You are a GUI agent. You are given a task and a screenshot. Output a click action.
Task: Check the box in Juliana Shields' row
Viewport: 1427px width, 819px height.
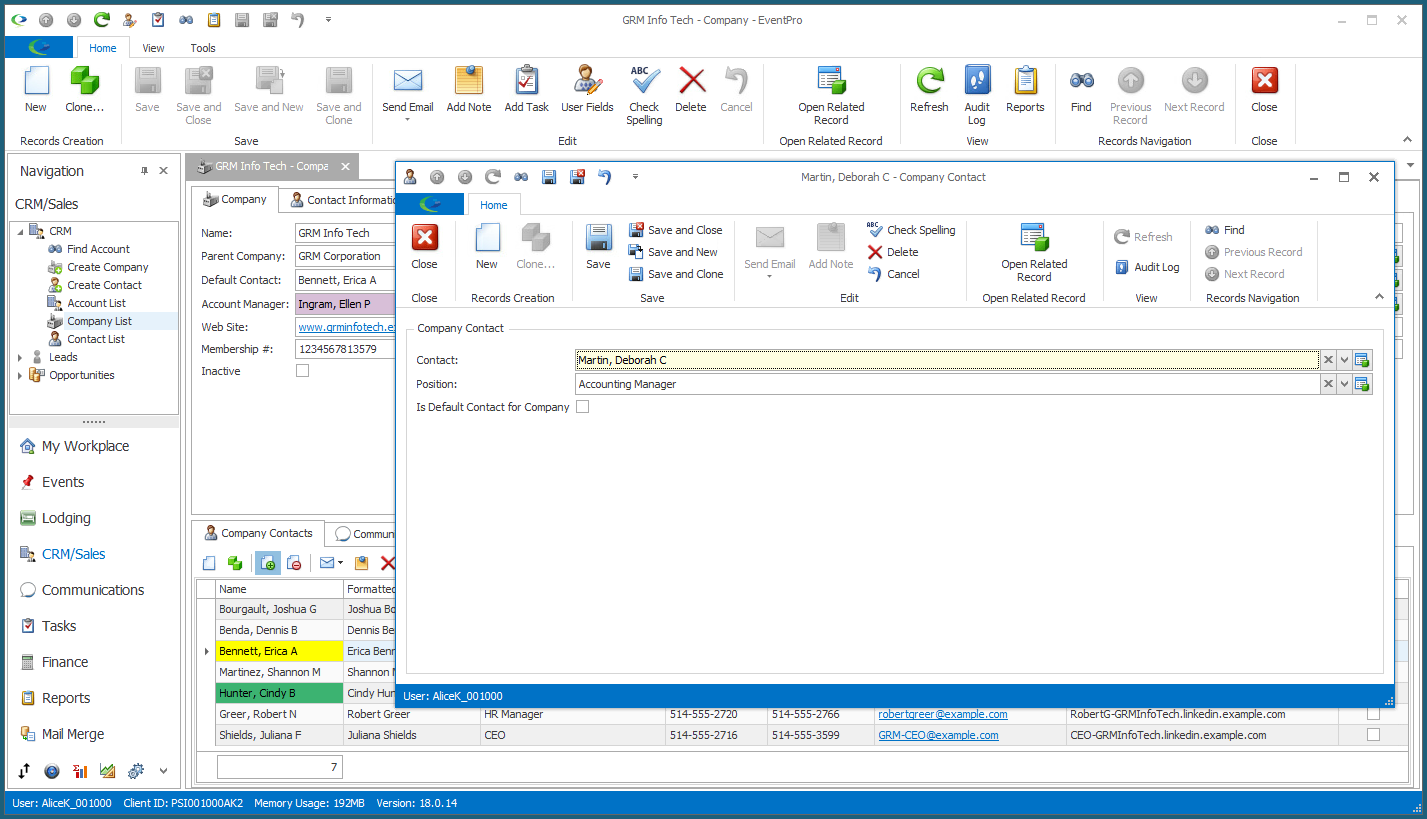coord(1373,735)
